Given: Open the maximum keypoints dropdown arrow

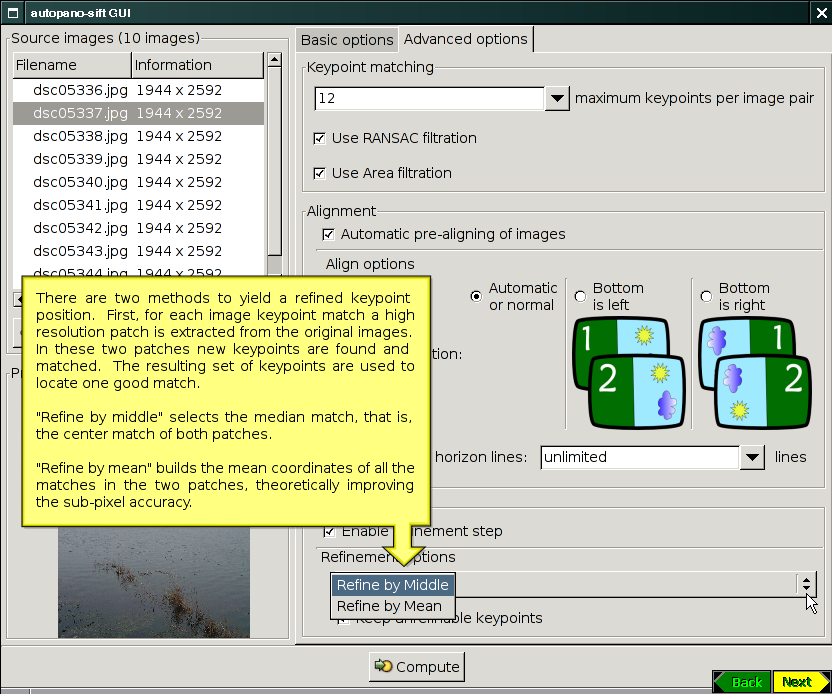Looking at the screenshot, I should click(557, 99).
